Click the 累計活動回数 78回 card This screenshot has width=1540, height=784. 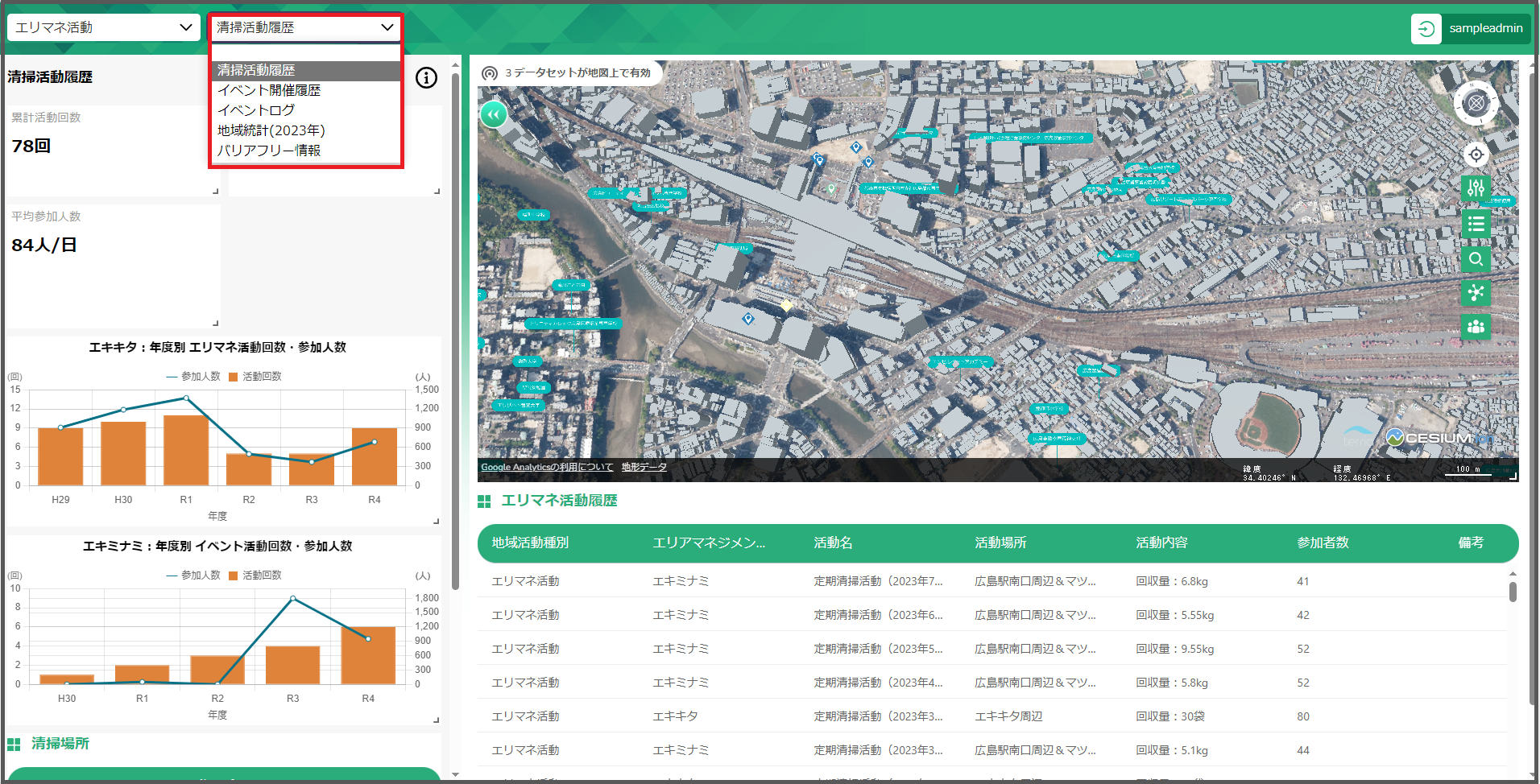tap(114, 151)
